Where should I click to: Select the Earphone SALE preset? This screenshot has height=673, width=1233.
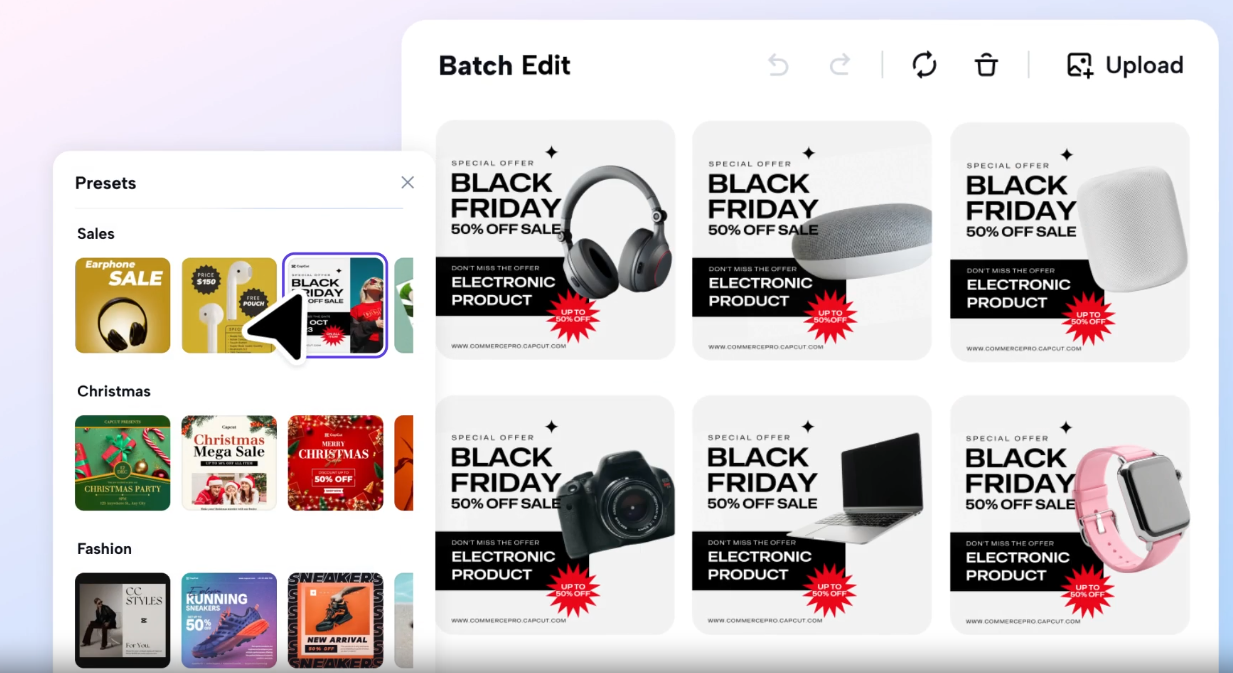pos(123,305)
